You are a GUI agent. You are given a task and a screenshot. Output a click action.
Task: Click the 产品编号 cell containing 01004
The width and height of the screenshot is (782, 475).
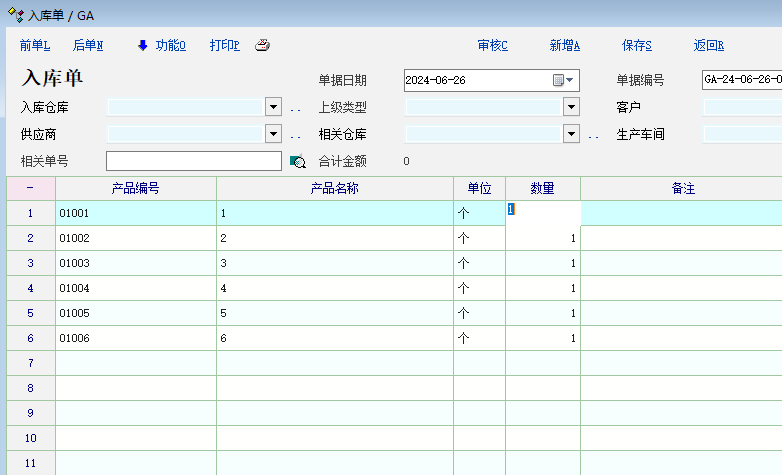pos(135,288)
